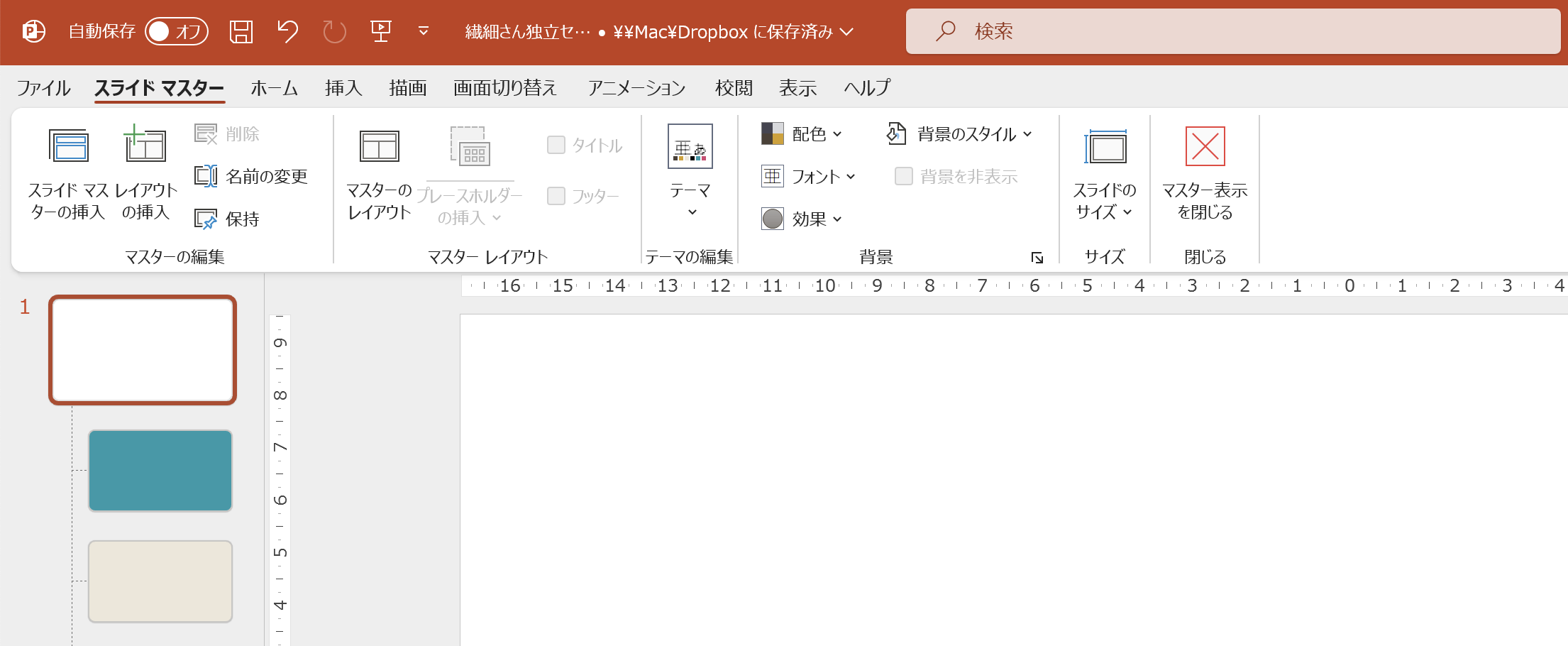
Task: Select the teal layout thumbnail
Action: pos(160,470)
